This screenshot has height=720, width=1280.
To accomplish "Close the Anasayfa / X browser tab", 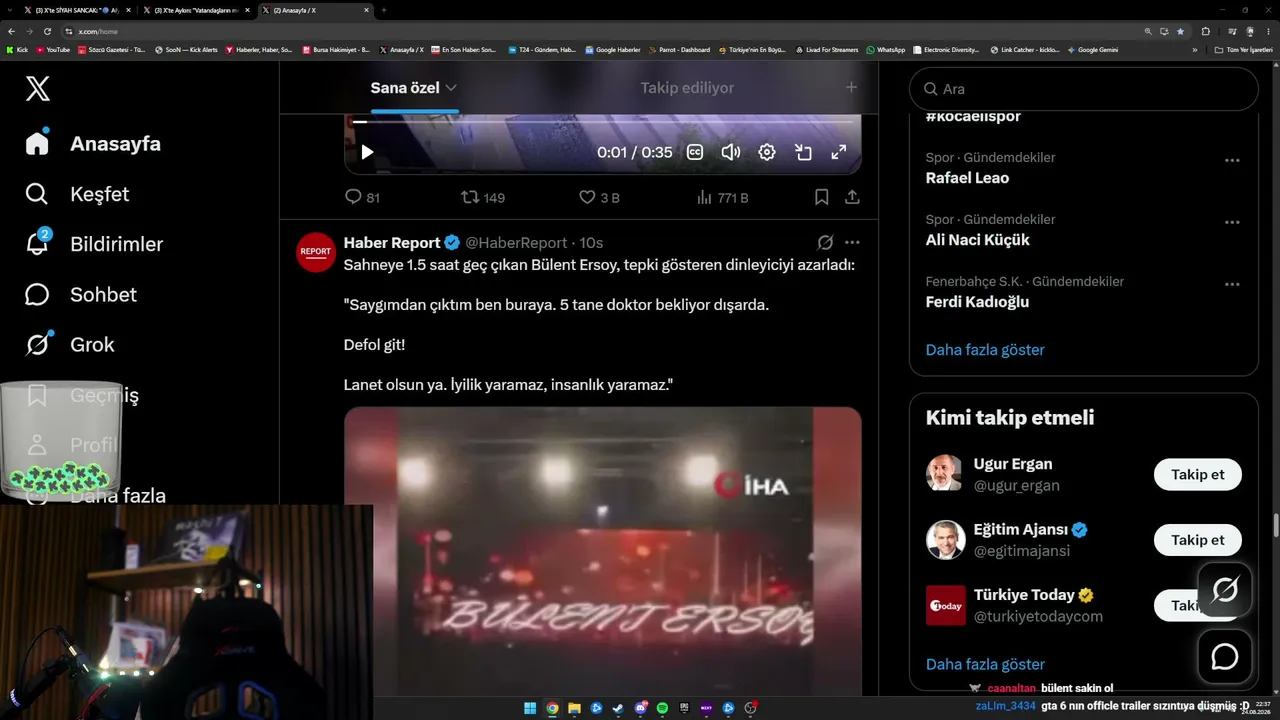I will click(x=366, y=10).
